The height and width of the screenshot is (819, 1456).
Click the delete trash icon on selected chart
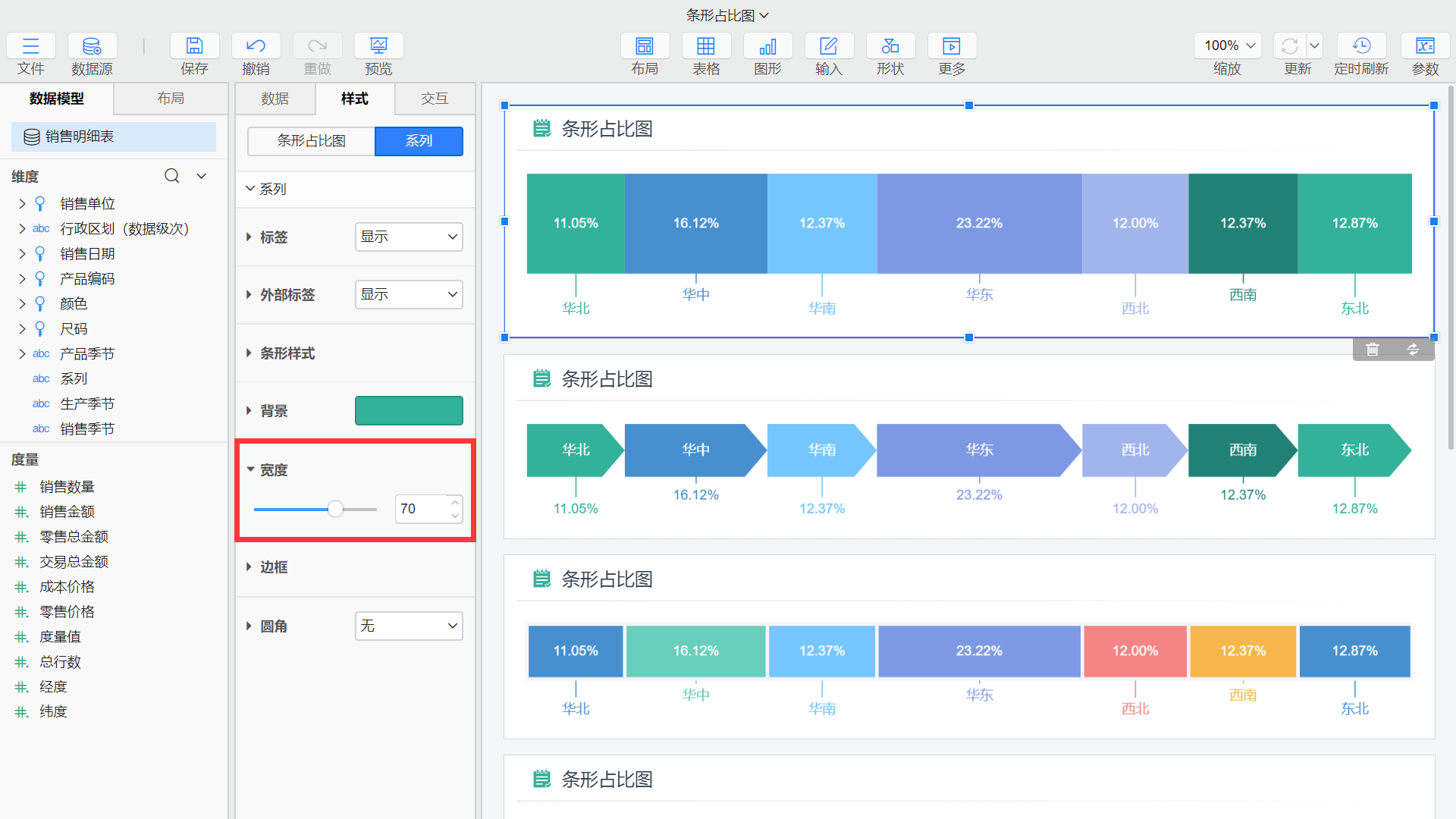(x=1373, y=350)
